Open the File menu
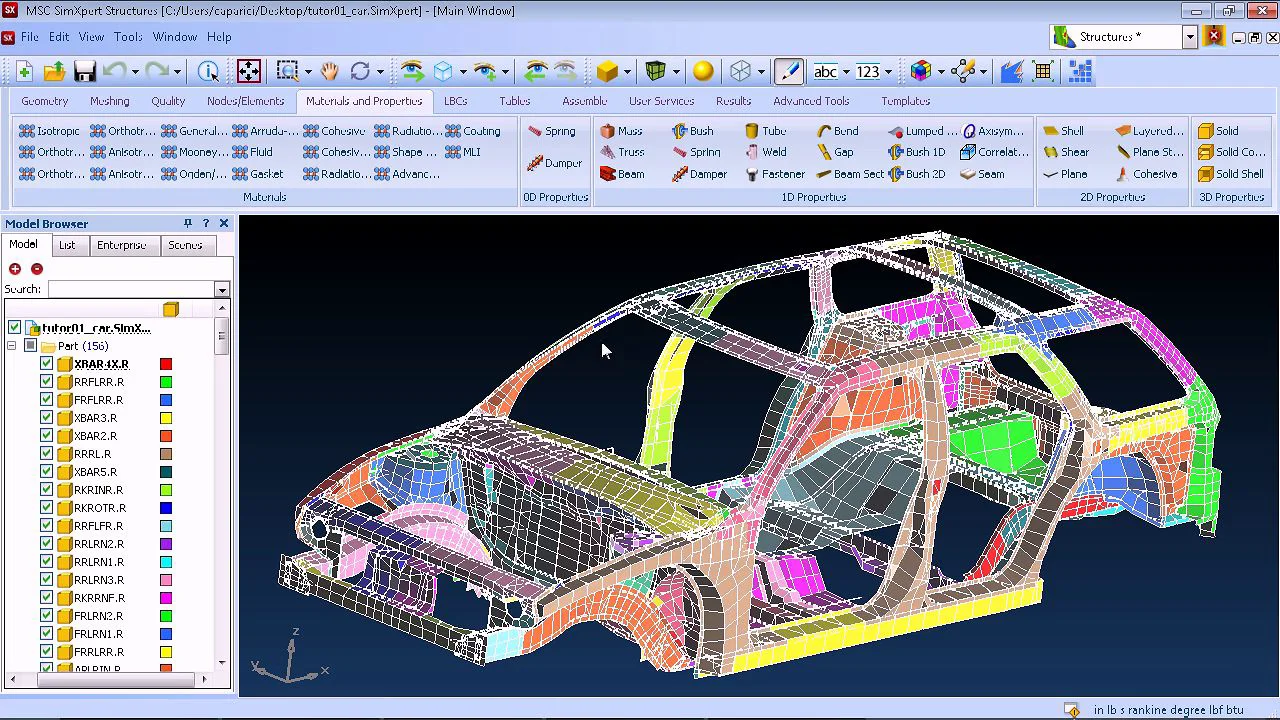 pyautogui.click(x=29, y=37)
